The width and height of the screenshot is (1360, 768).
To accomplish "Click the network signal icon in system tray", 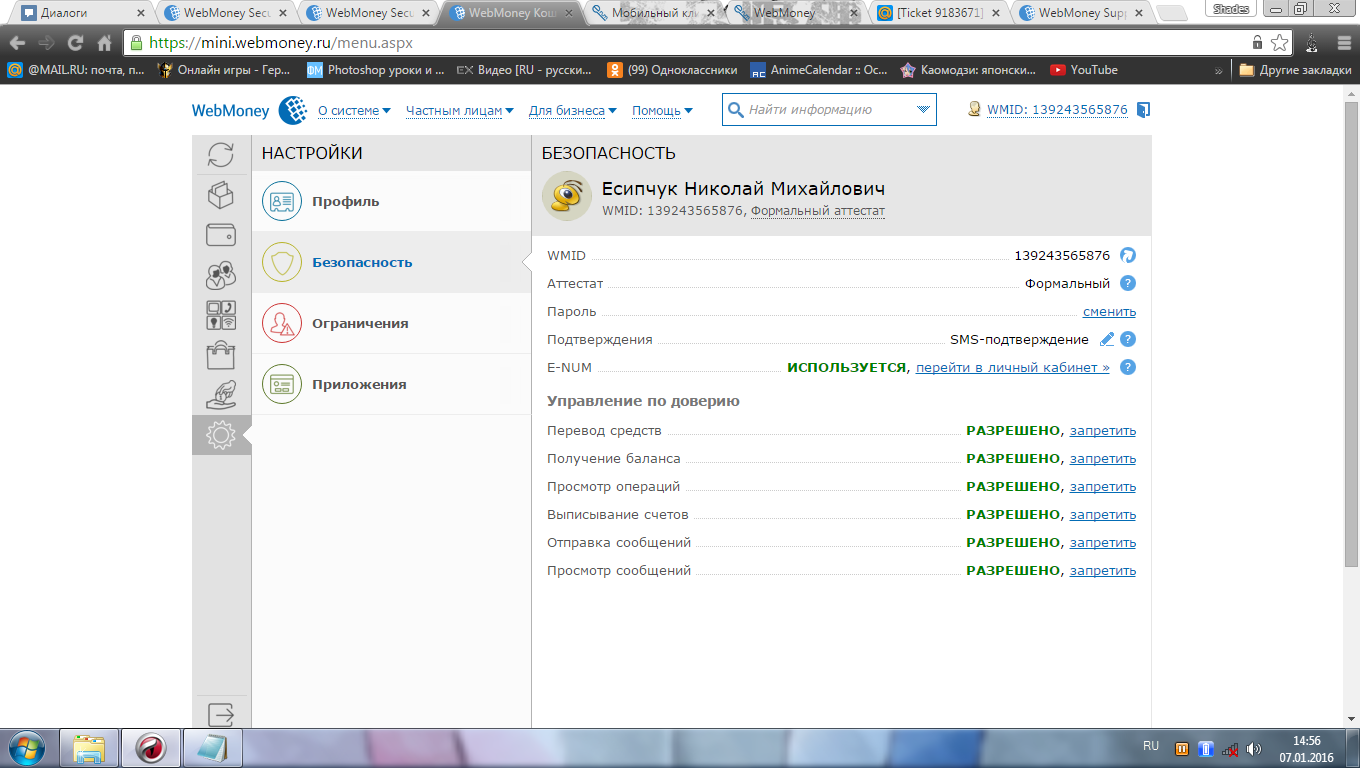I will (1230, 748).
